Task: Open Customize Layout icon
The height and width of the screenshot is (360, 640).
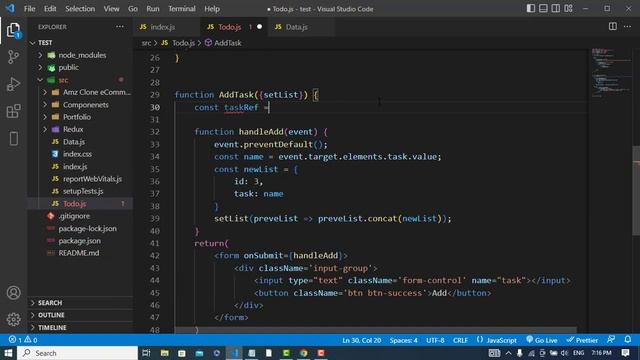Action: coord(569,9)
